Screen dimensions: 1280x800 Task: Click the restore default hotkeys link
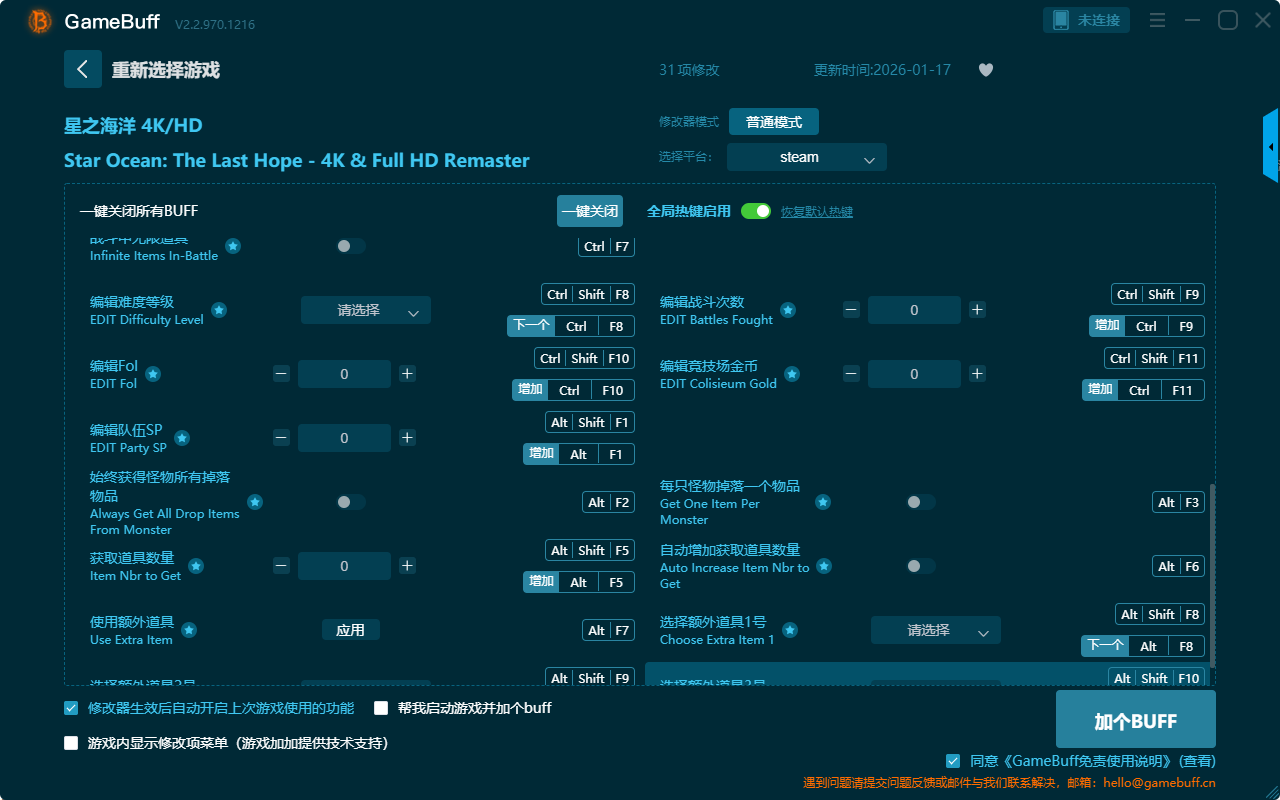coord(816,212)
